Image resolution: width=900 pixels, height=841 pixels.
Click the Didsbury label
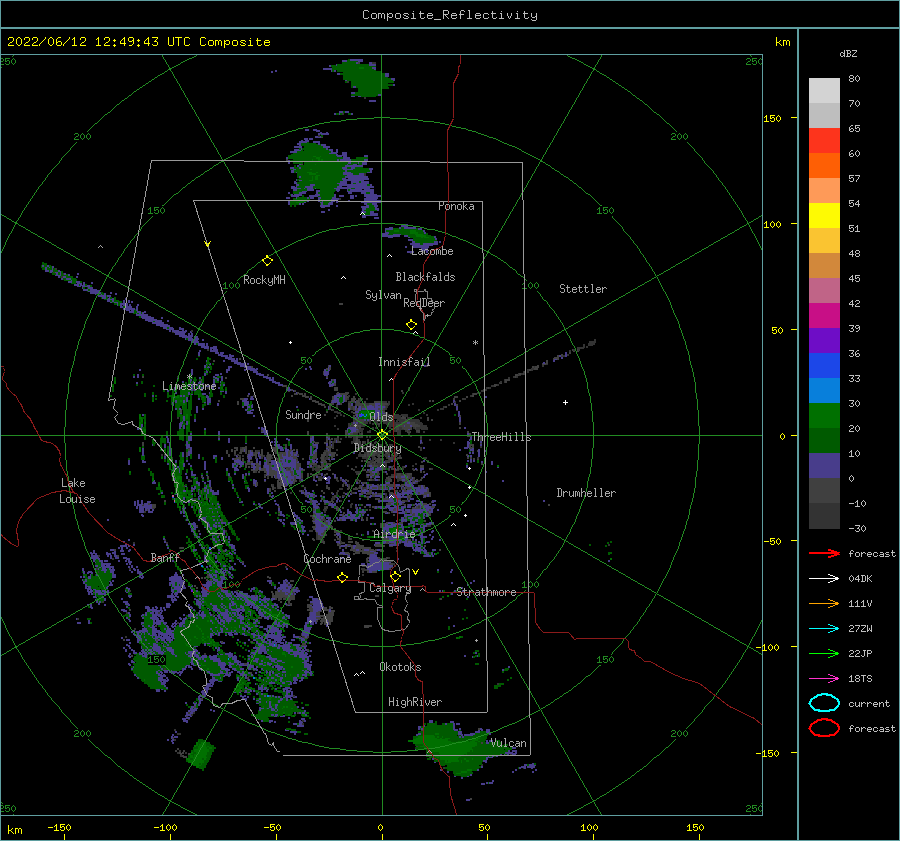(377, 448)
